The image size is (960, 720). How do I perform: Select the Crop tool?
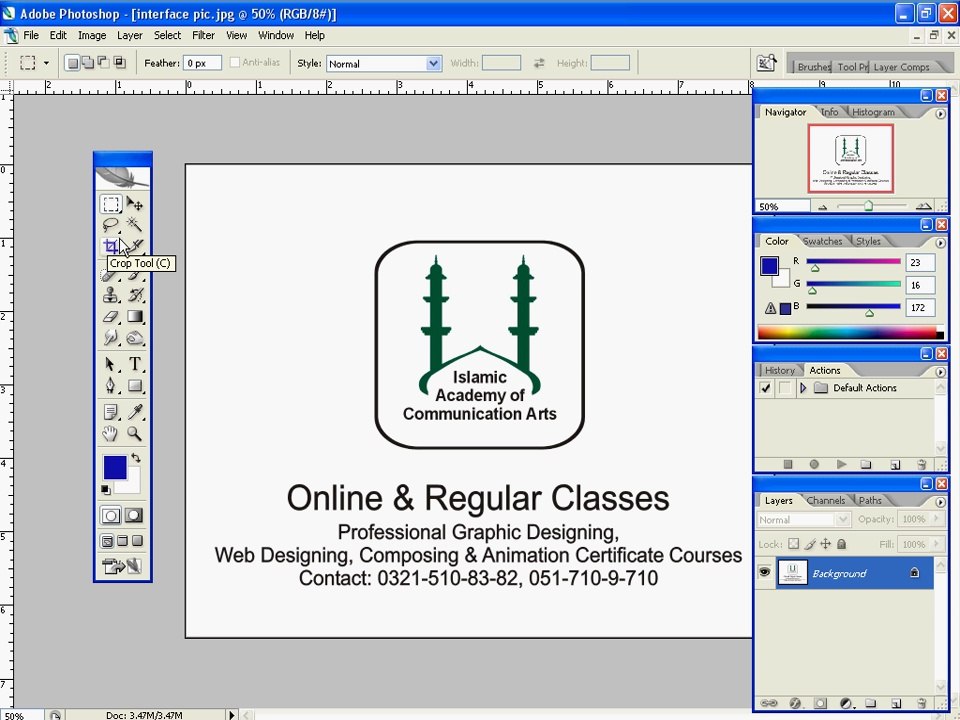111,246
